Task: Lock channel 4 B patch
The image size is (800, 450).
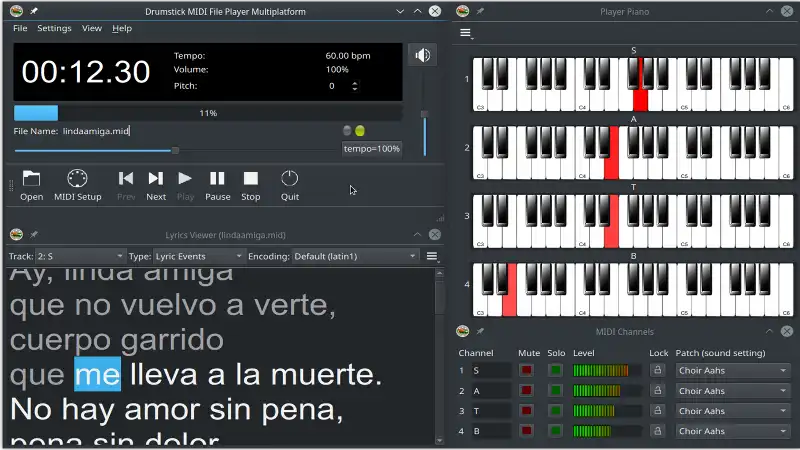Action: [x=658, y=431]
